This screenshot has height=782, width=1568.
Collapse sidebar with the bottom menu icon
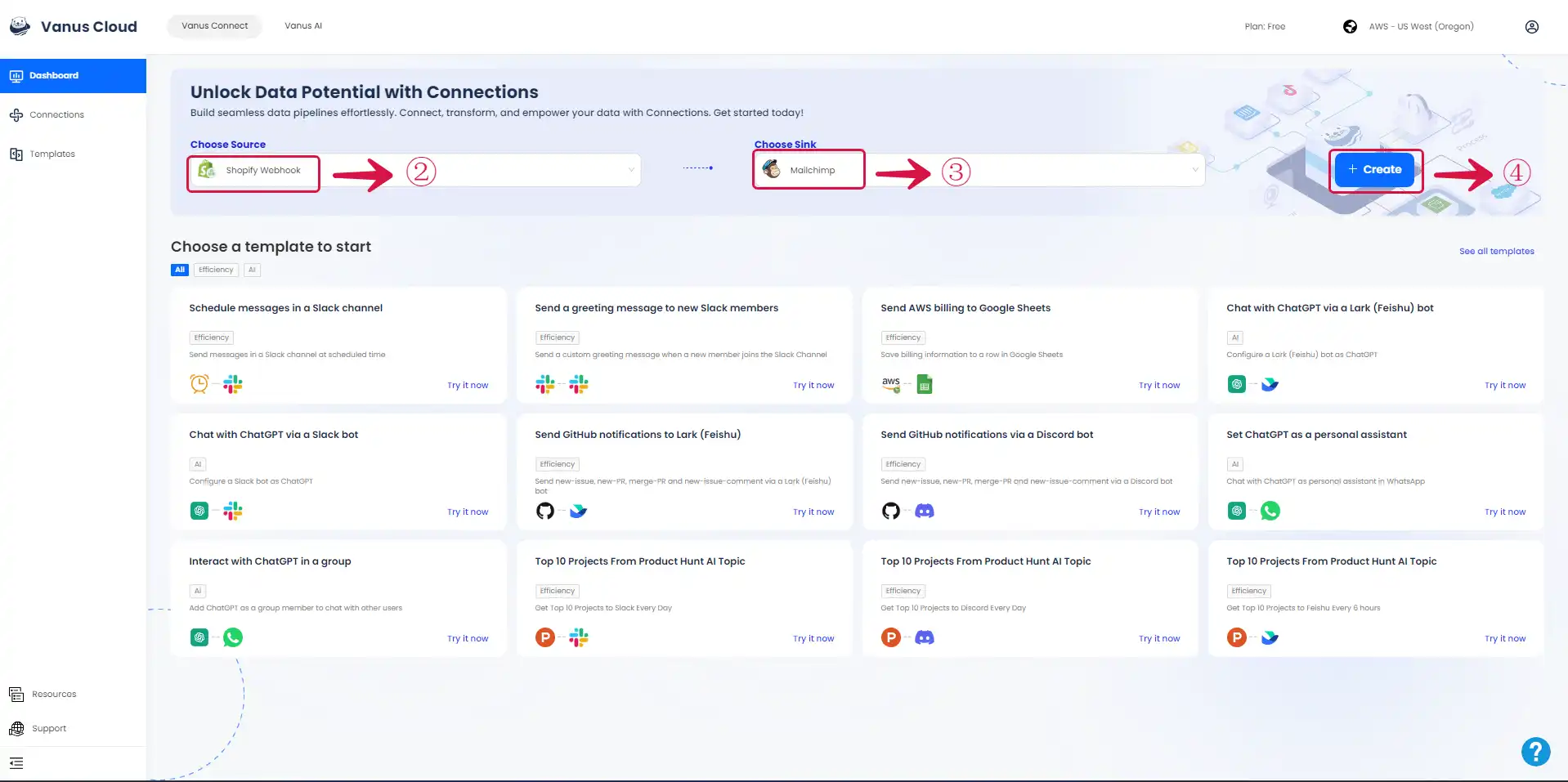tap(16, 763)
